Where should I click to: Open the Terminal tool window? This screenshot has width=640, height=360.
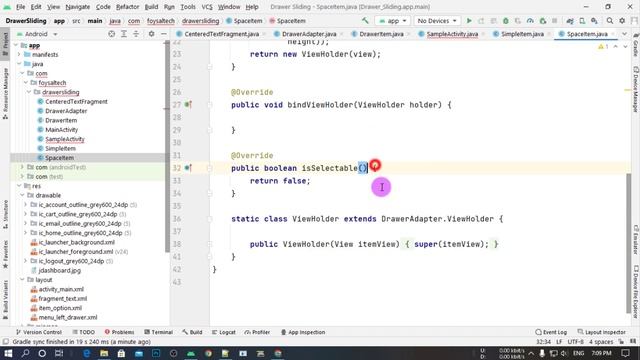pos(158,332)
